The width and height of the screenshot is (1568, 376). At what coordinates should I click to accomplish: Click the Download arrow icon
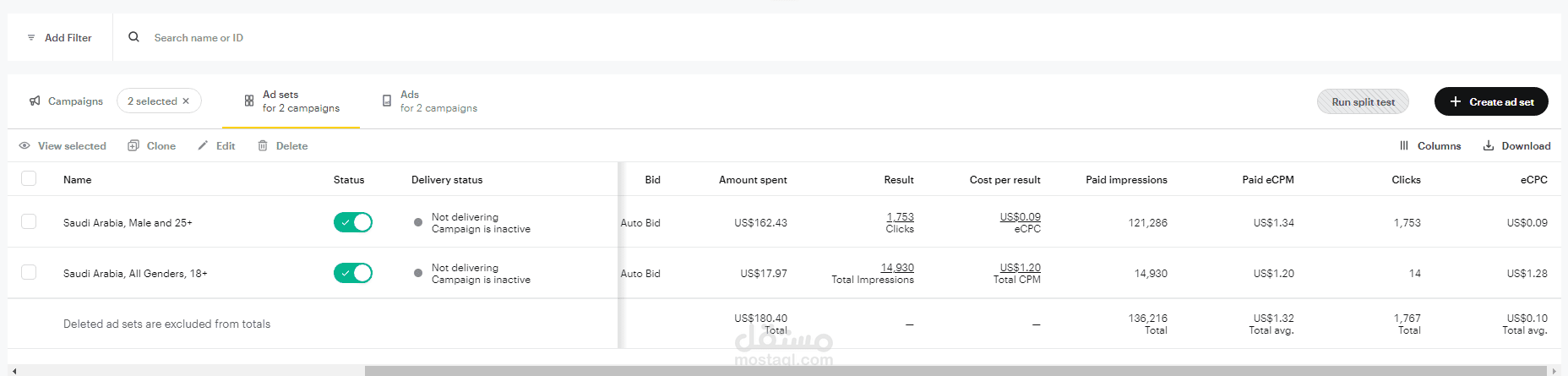click(x=1489, y=145)
